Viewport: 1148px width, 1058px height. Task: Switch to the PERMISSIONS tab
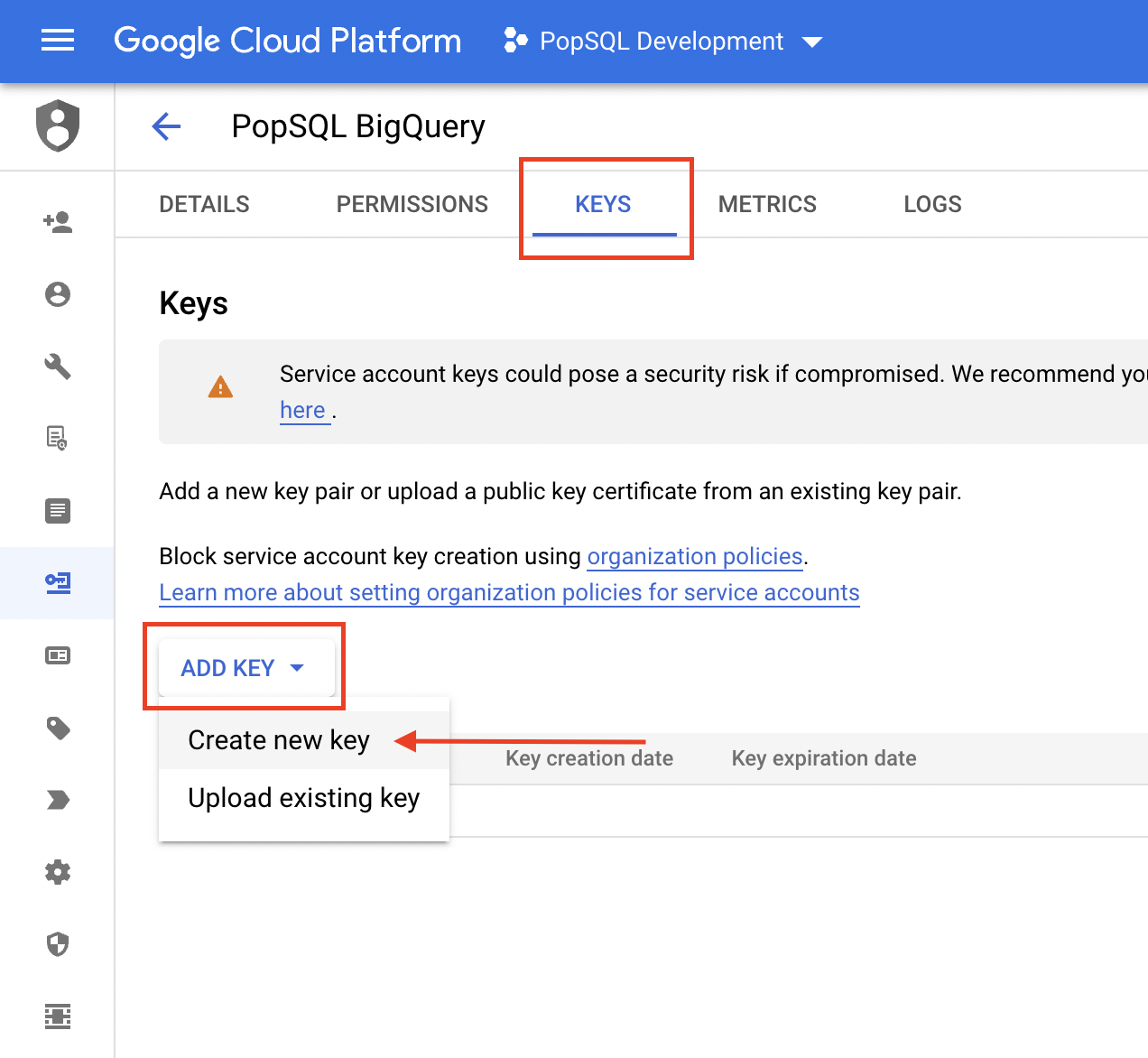tap(412, 205)
